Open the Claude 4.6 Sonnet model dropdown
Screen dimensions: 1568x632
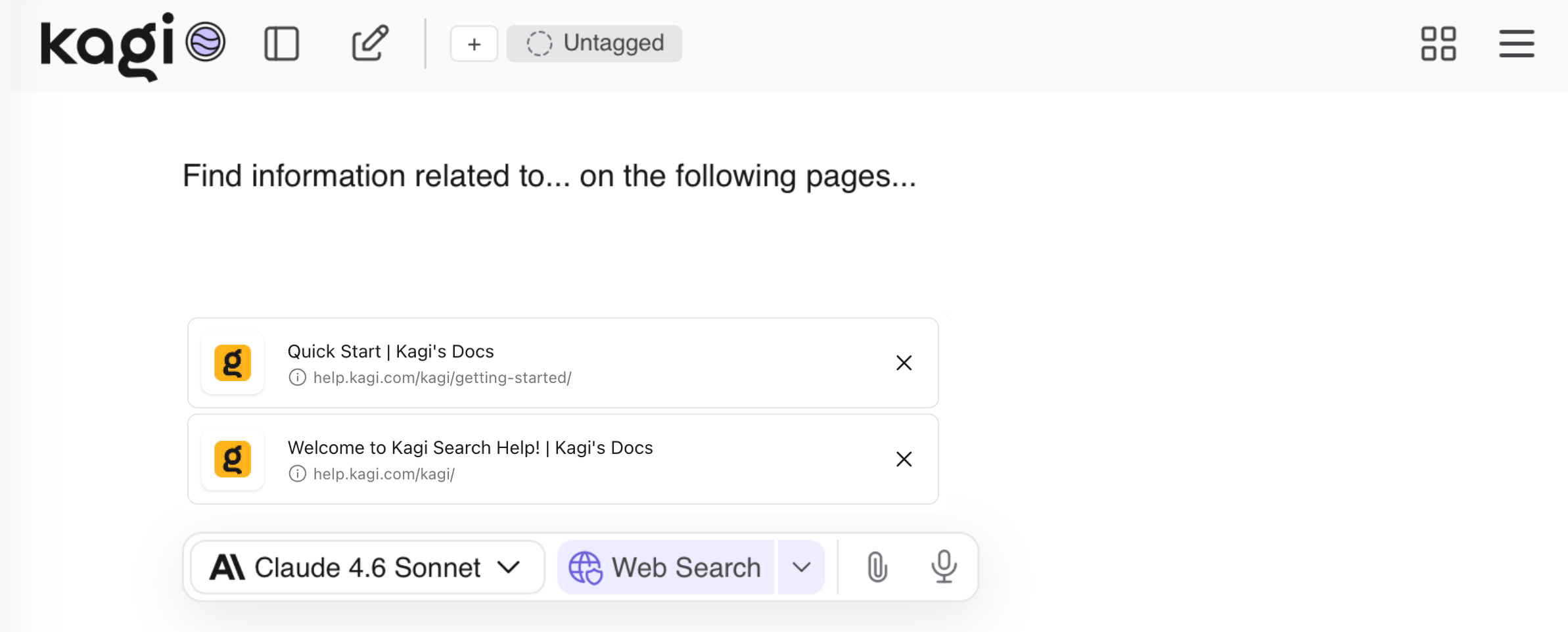[367, 567]
